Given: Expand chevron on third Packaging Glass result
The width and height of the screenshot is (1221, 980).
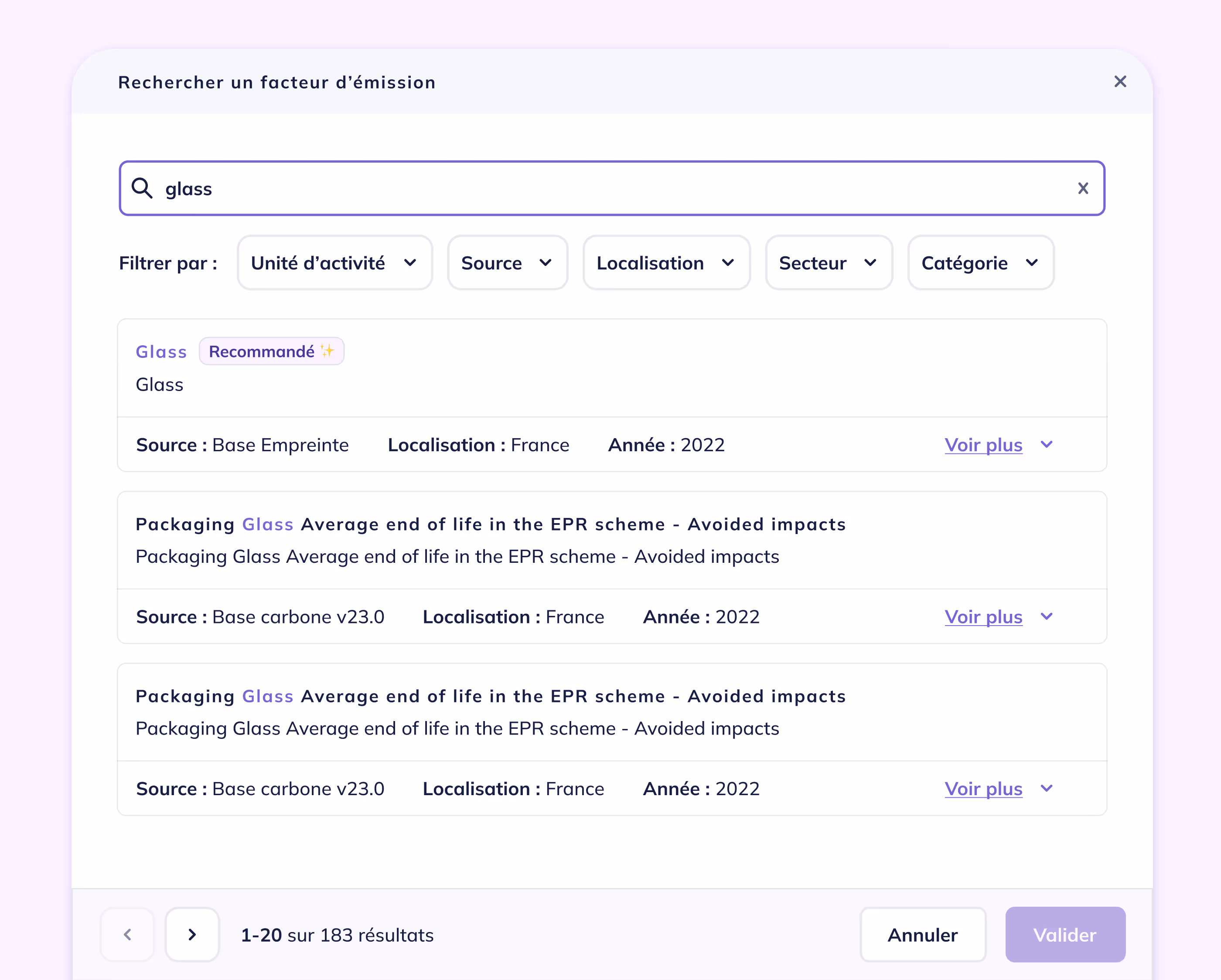Looking at the screenshot, I should (x=1047, y=789).
